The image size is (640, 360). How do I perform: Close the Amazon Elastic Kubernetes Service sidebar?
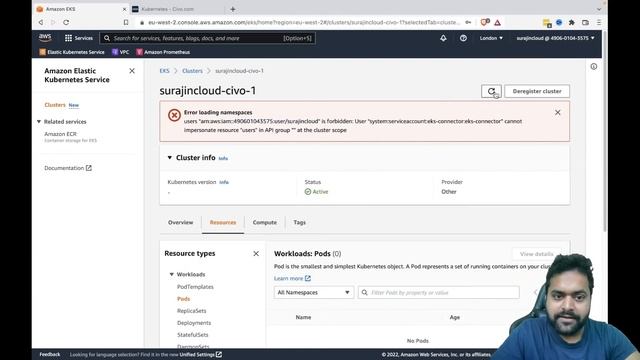[x=132, y=71]
